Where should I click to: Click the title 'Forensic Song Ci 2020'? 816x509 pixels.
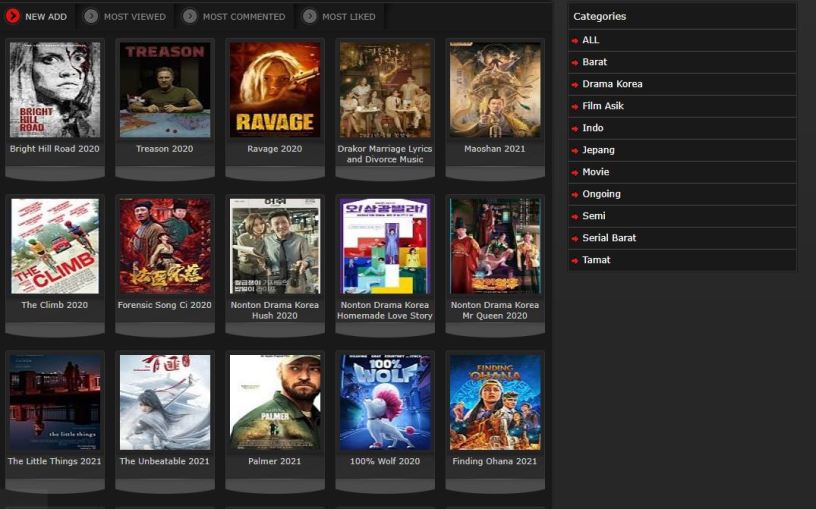pos(164,305)
